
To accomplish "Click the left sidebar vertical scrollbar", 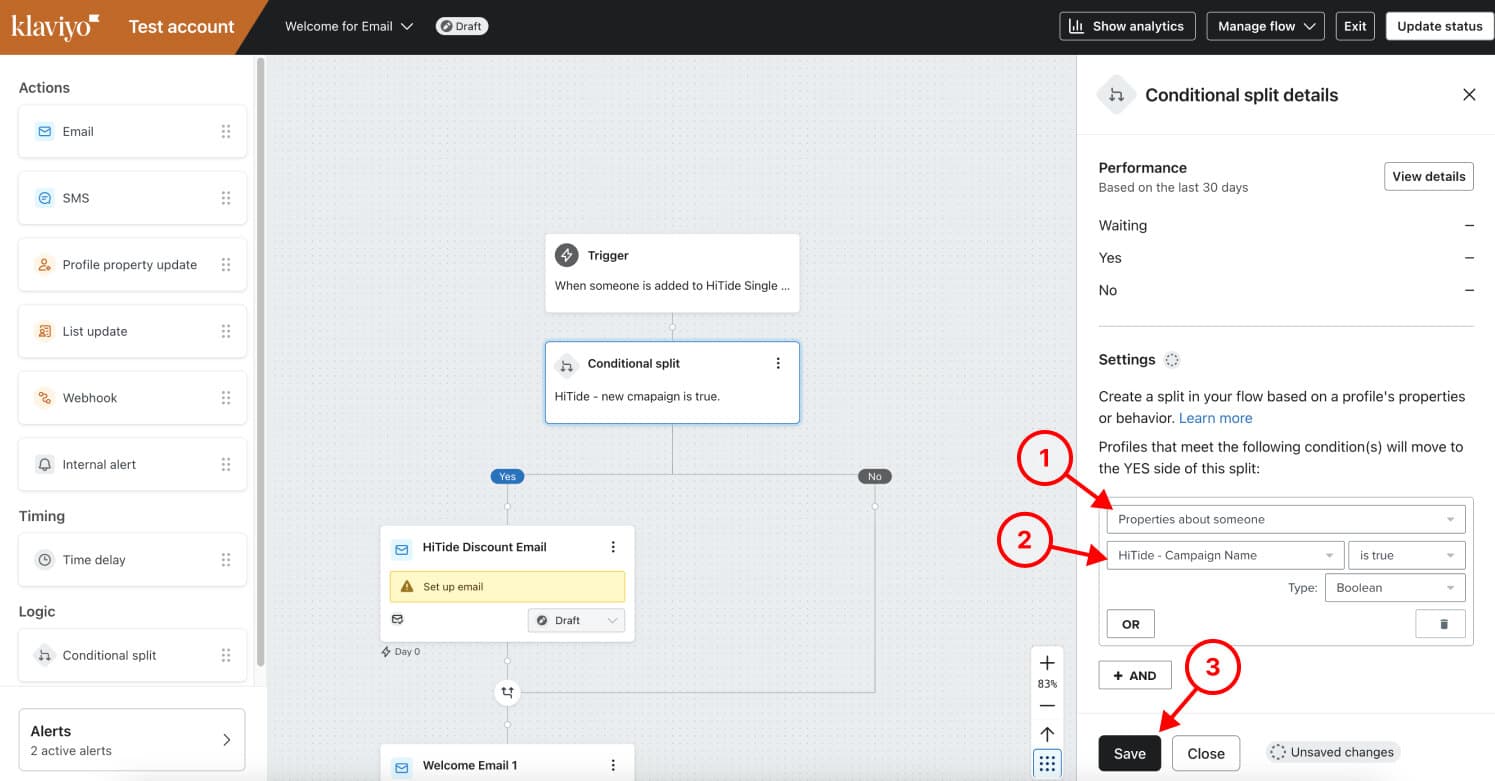I will 261,360.
